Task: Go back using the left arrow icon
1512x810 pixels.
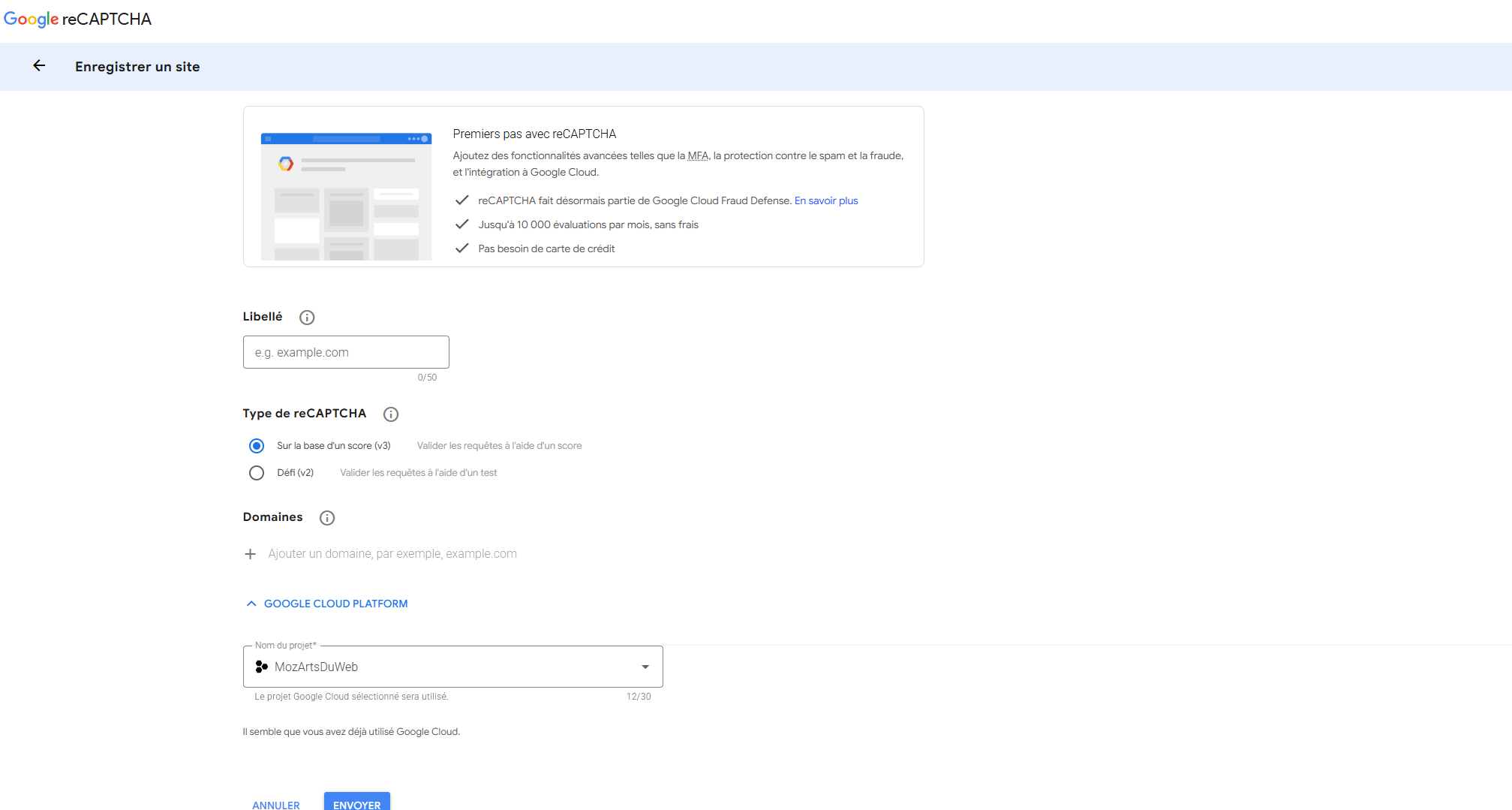Action: [x=39, y=66]
